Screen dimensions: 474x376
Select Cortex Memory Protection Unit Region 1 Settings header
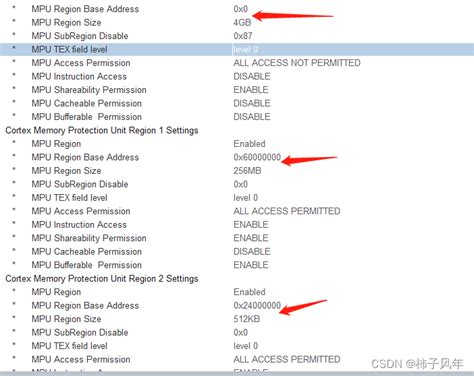tap(102, 130)
